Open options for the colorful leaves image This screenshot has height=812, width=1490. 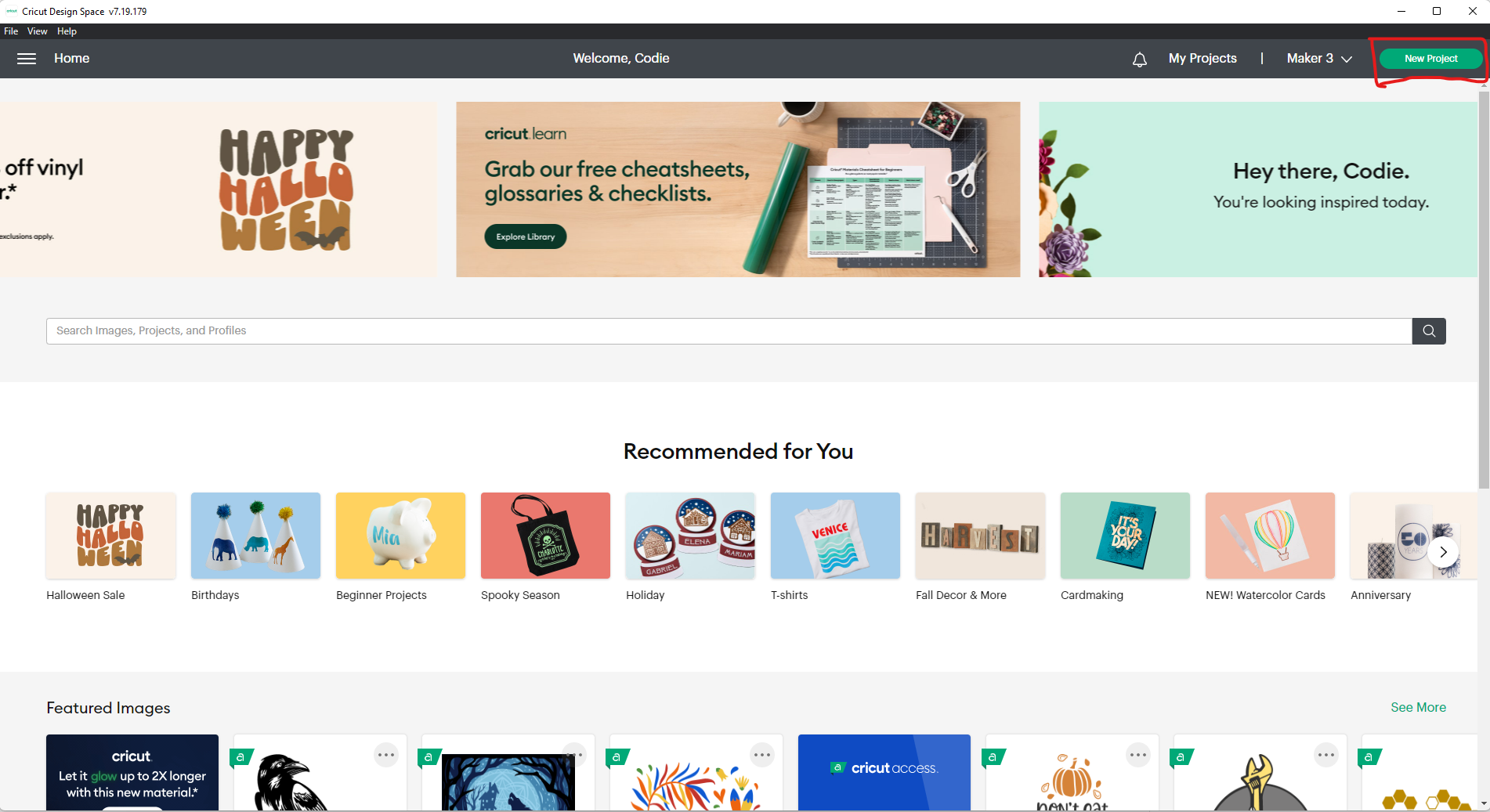coord(762,755)
